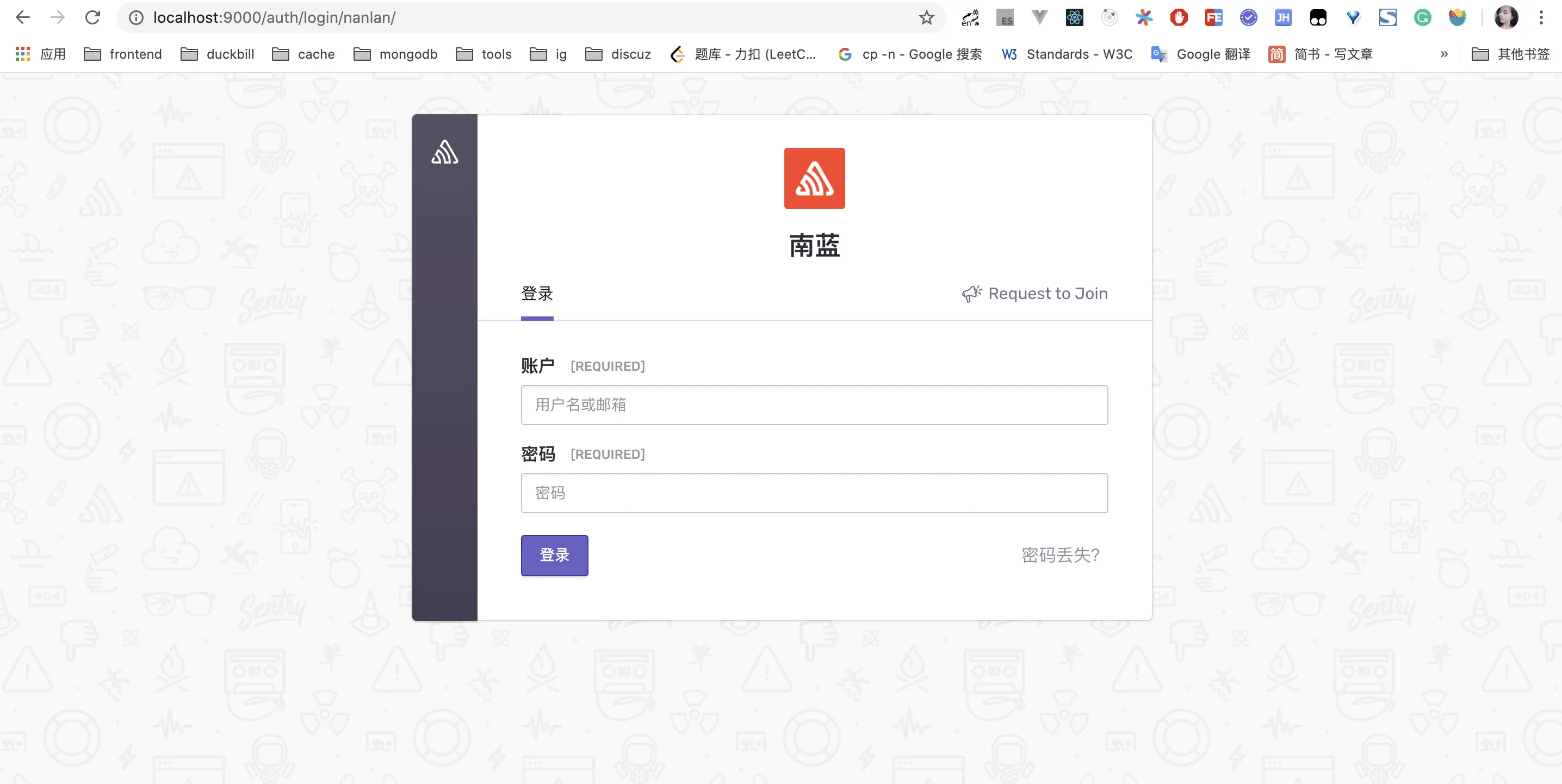Viewport: 1562px width, 784px height.
Task: Focus the 用户名或邮箱 account input field
Action: [x=814, y=405]
